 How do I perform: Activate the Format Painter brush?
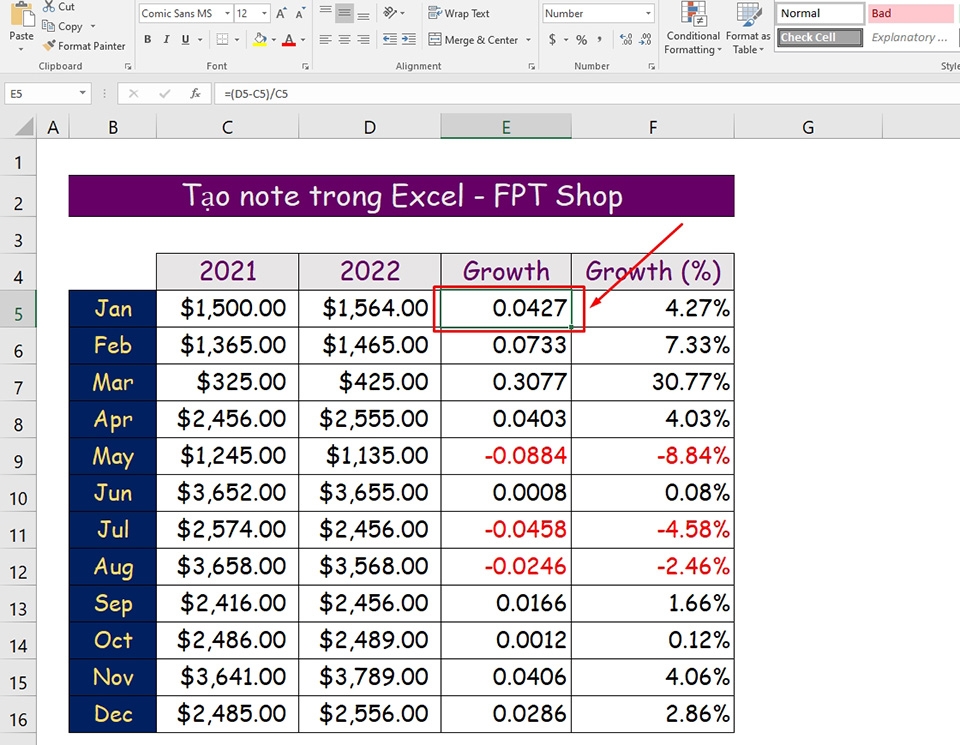point(84,46)
